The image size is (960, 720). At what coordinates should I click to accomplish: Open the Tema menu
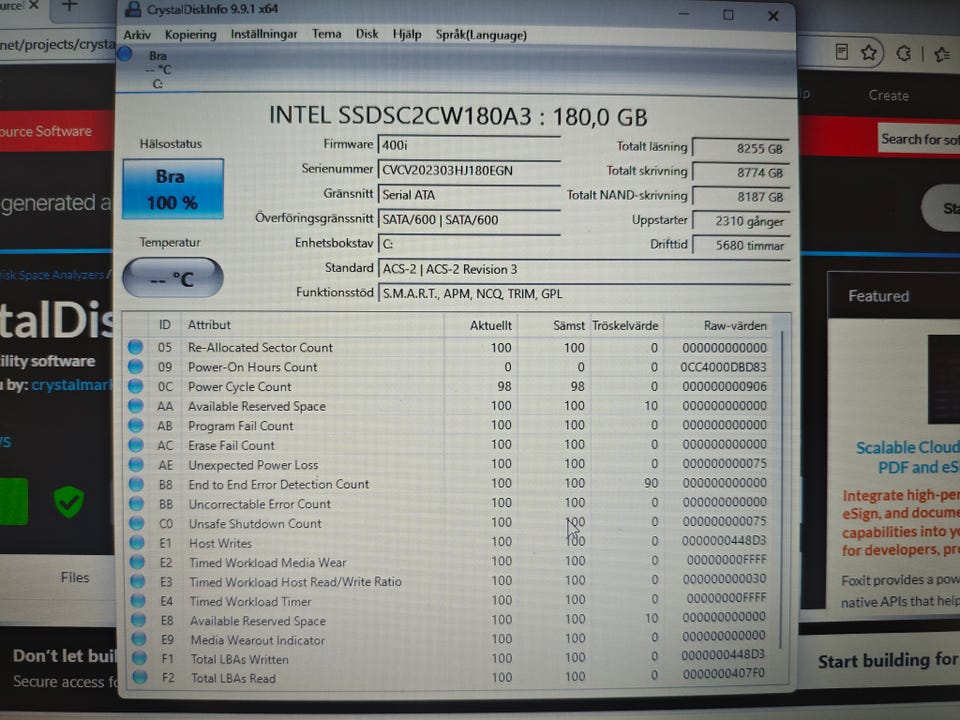coord(326,34)
